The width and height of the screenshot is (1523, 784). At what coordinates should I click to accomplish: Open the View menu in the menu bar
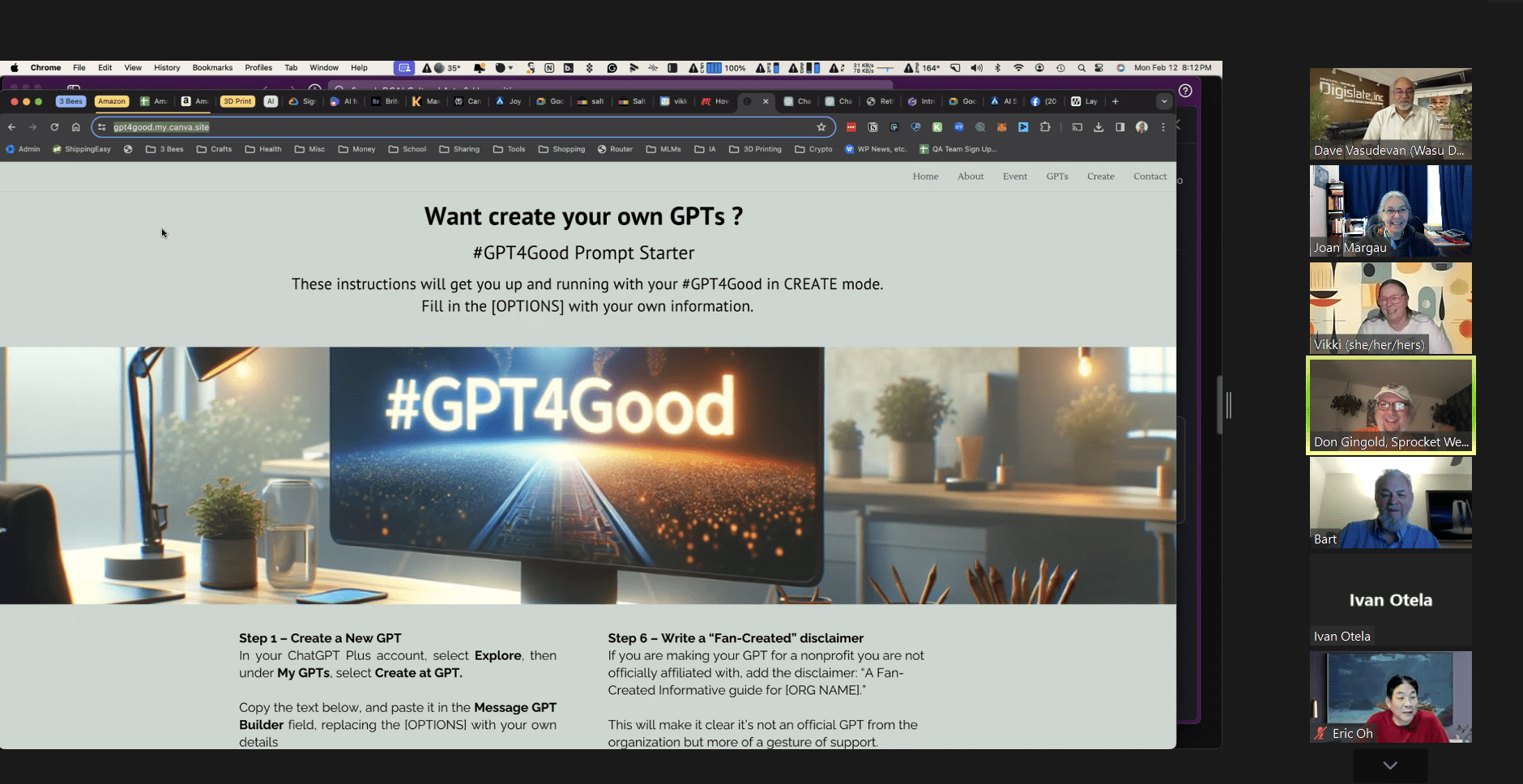pos(133,68)
